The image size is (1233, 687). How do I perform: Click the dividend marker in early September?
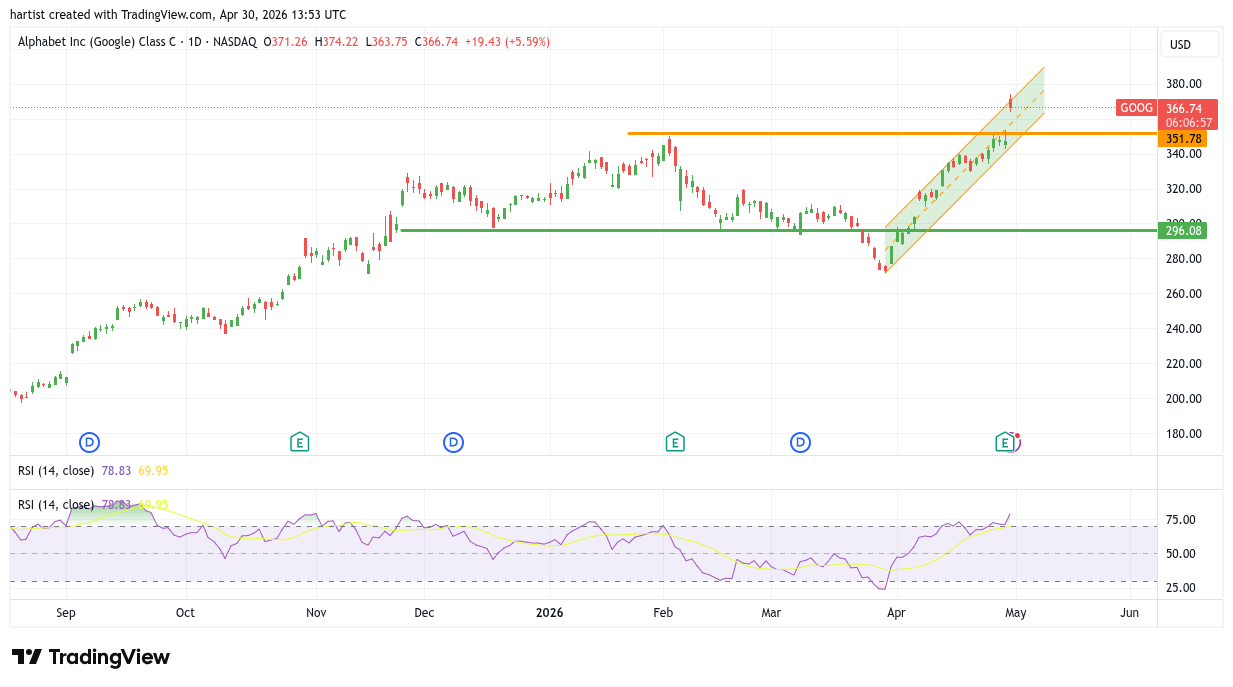[x=90, y=442]
